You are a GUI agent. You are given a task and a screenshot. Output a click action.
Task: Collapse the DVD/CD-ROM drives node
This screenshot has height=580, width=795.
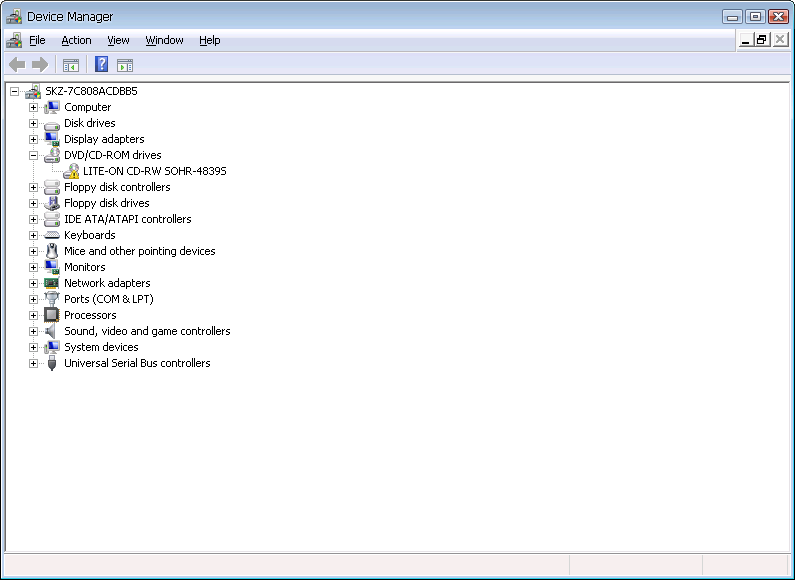pos(33,156)
